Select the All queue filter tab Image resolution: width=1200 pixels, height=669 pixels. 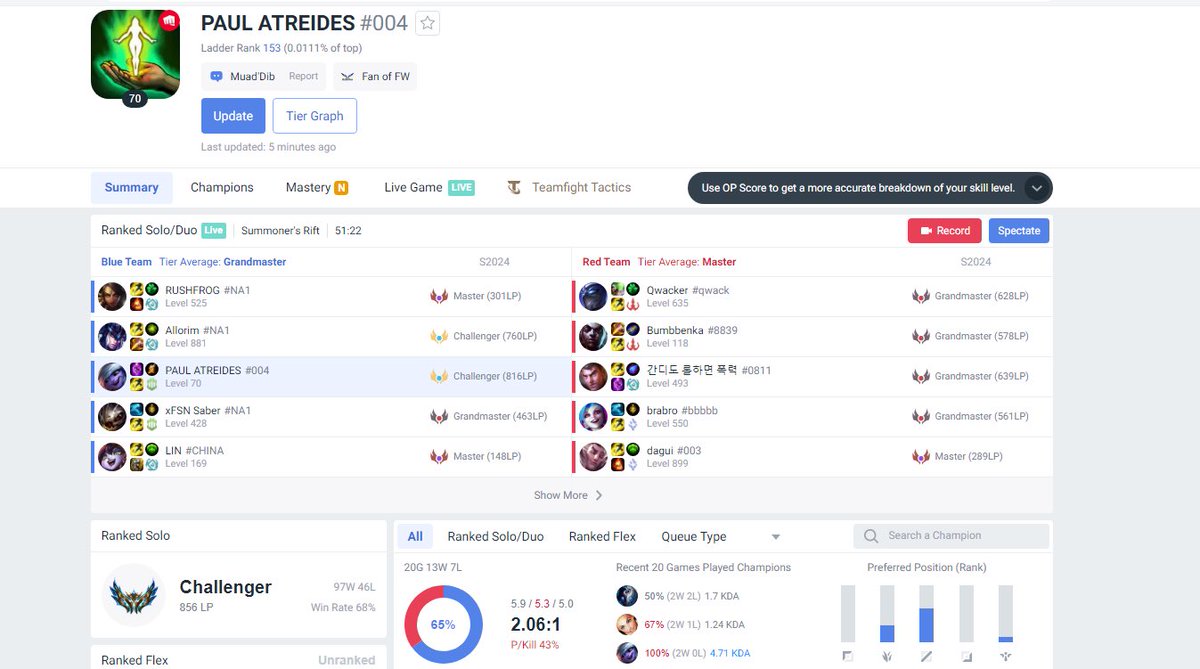point(415,536)
